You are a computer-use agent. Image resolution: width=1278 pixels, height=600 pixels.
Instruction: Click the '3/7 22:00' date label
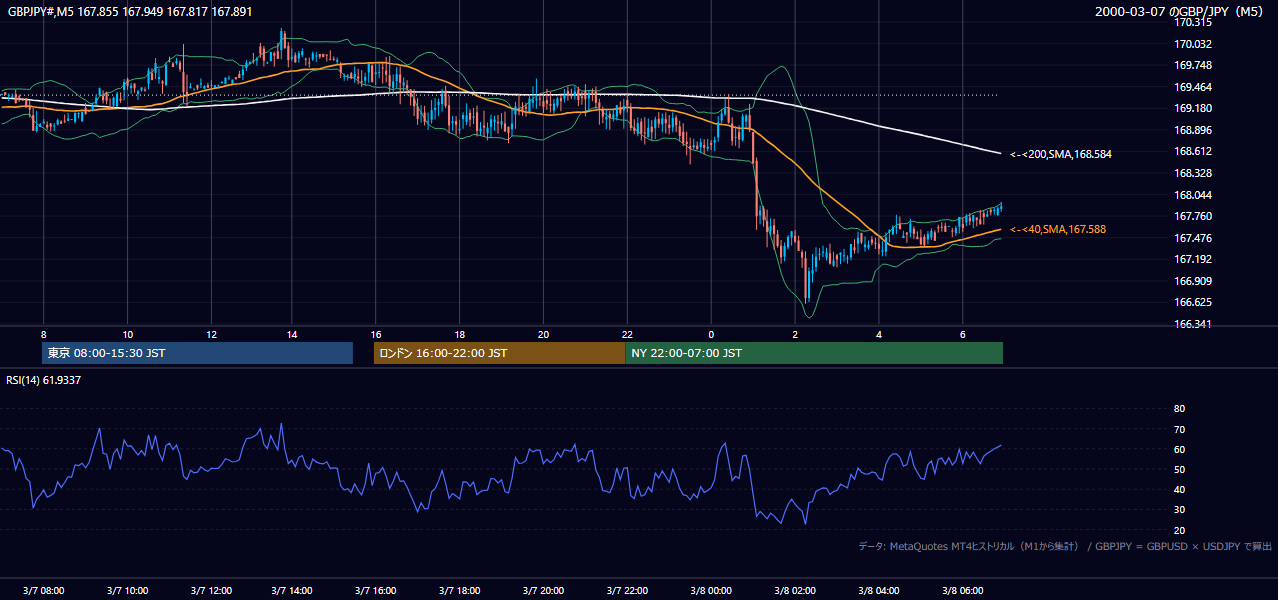pyautogui.click(x=627, y=591)
